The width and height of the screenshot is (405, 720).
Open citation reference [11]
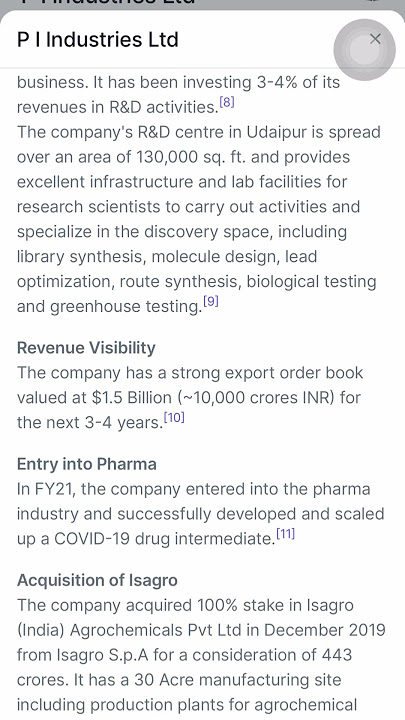coord(285,534)
